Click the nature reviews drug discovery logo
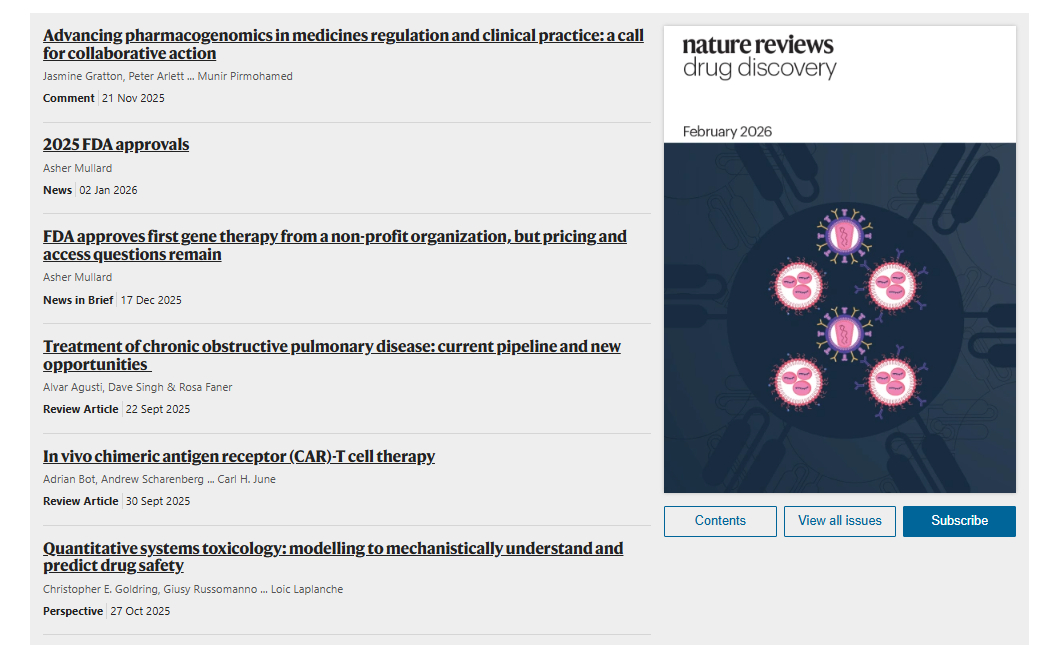 click(759, 57)
